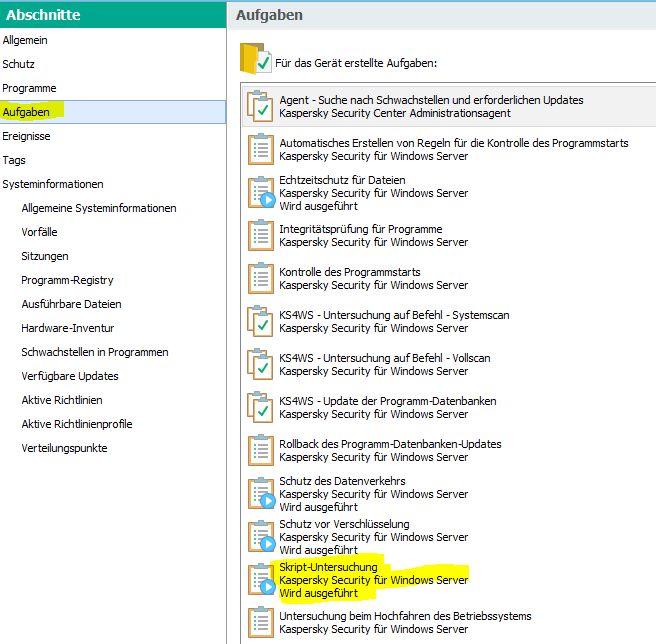Click the checkmark icon for KS4WS Systemscan task
Screen dimensions: 656x644
(260, 321)
